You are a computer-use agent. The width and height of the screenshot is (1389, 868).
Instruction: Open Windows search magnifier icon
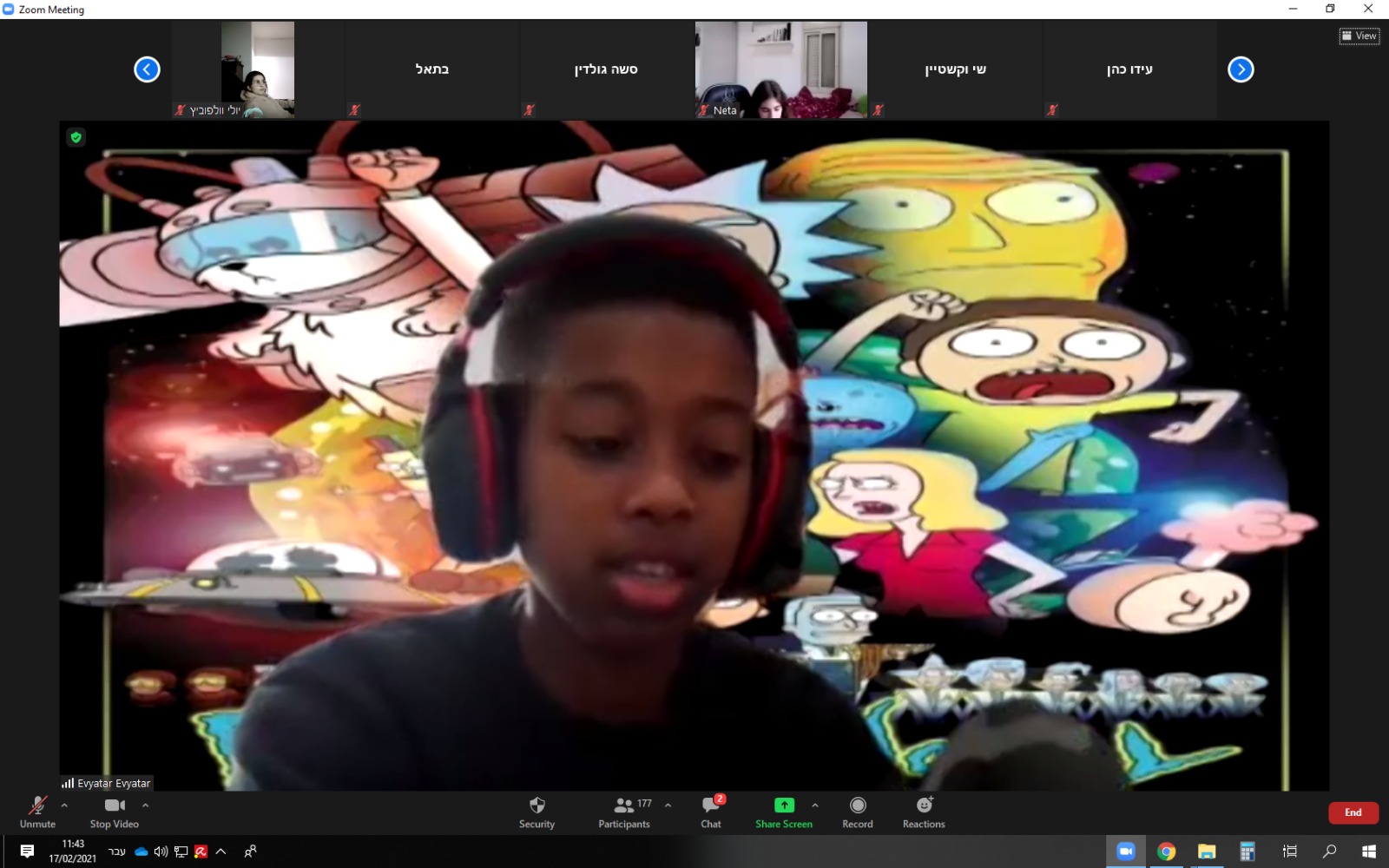[1329, 852]
